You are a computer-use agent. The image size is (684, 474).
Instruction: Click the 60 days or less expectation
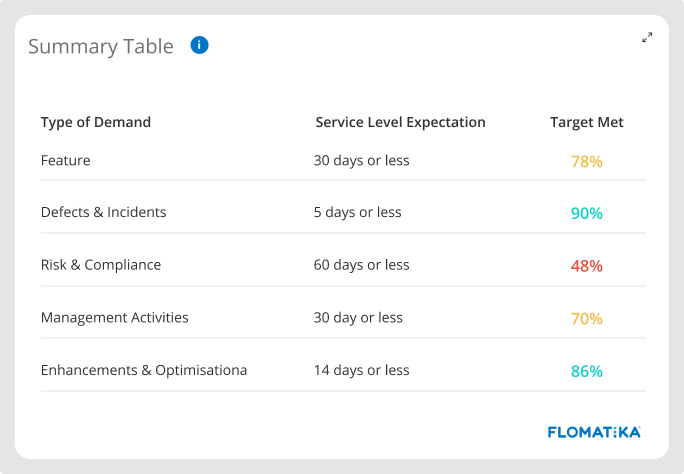click(x=361, y=265)
